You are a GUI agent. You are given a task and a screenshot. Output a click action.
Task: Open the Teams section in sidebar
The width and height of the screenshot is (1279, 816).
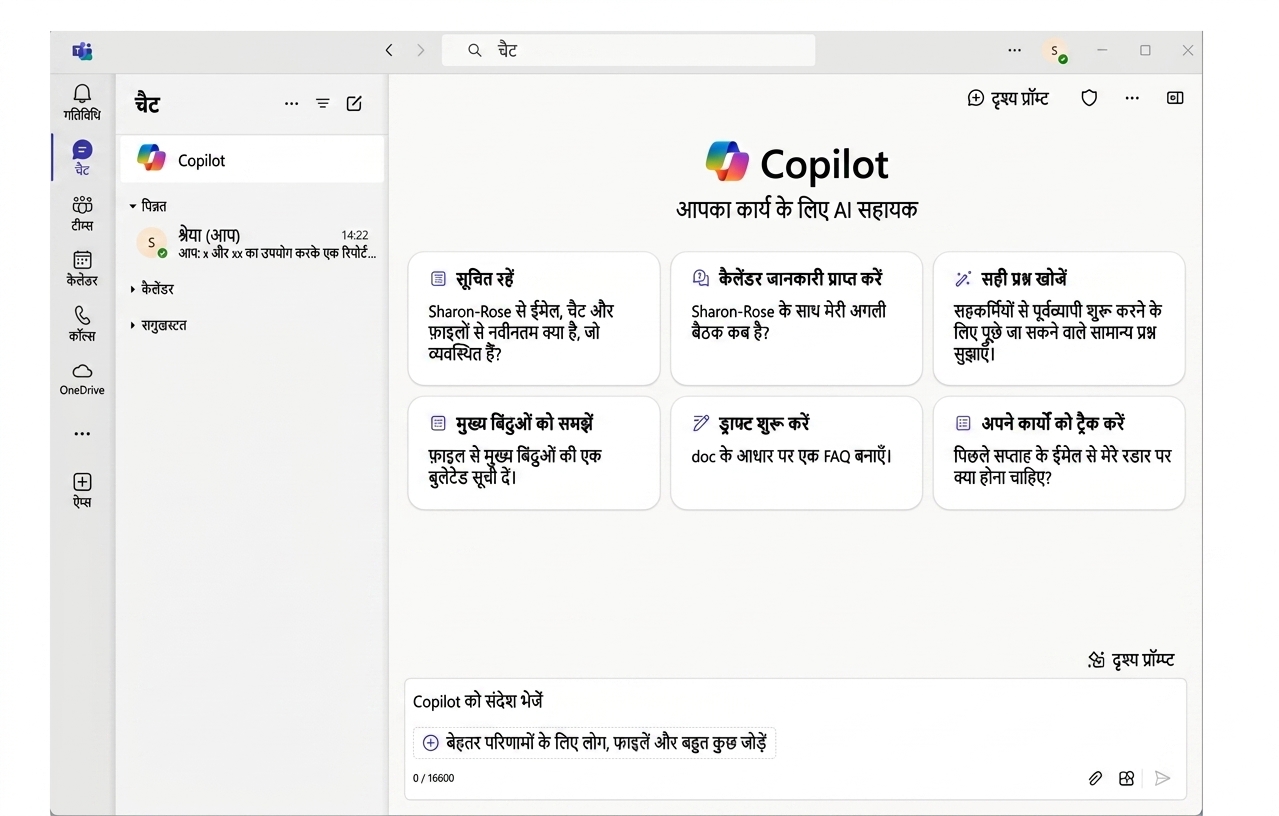click(x=82, y=213)
